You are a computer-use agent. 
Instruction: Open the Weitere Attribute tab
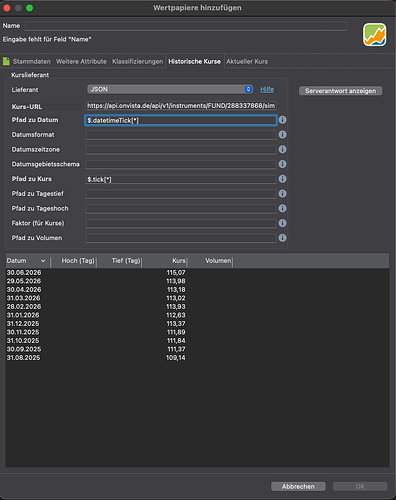click(x=81, y=61)
